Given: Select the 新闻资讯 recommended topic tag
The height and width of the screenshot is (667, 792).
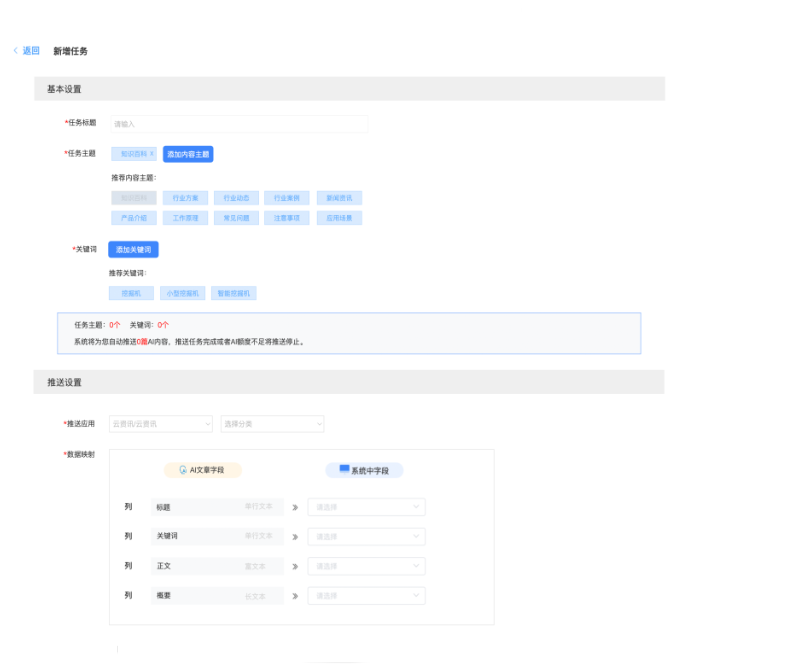Looking at the screenshot, I should (x=339, y=198).
